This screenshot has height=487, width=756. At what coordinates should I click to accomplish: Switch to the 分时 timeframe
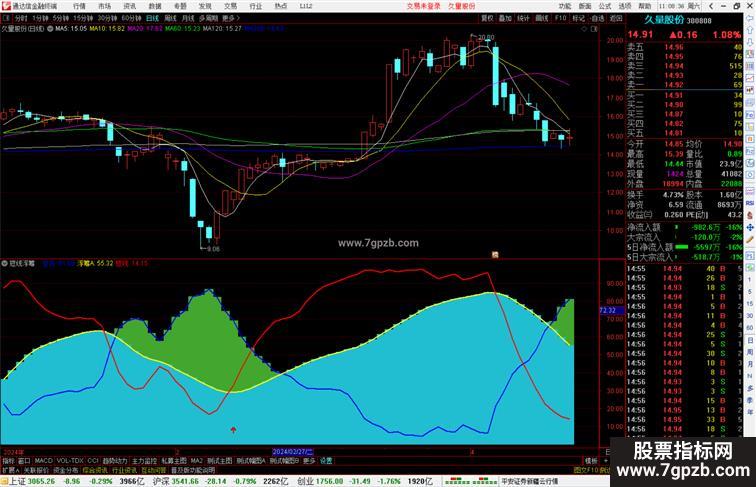tap(21, 18)
